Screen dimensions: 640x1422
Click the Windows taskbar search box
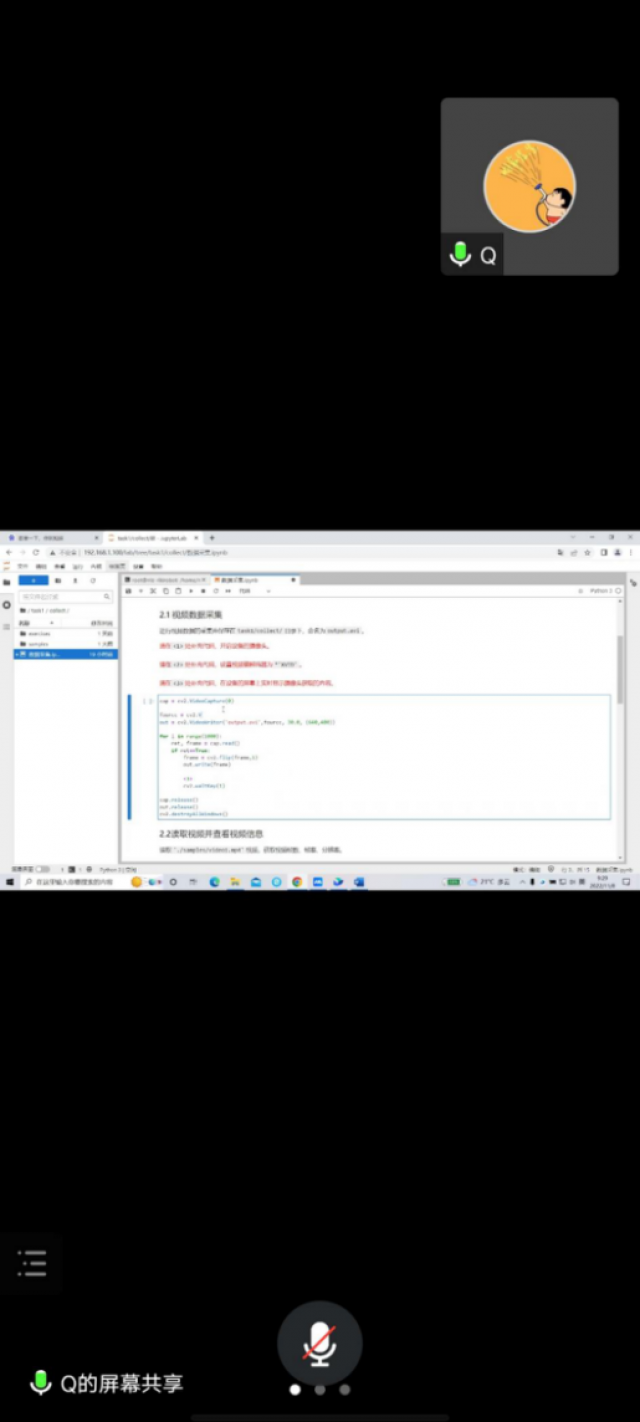(75, 883)
